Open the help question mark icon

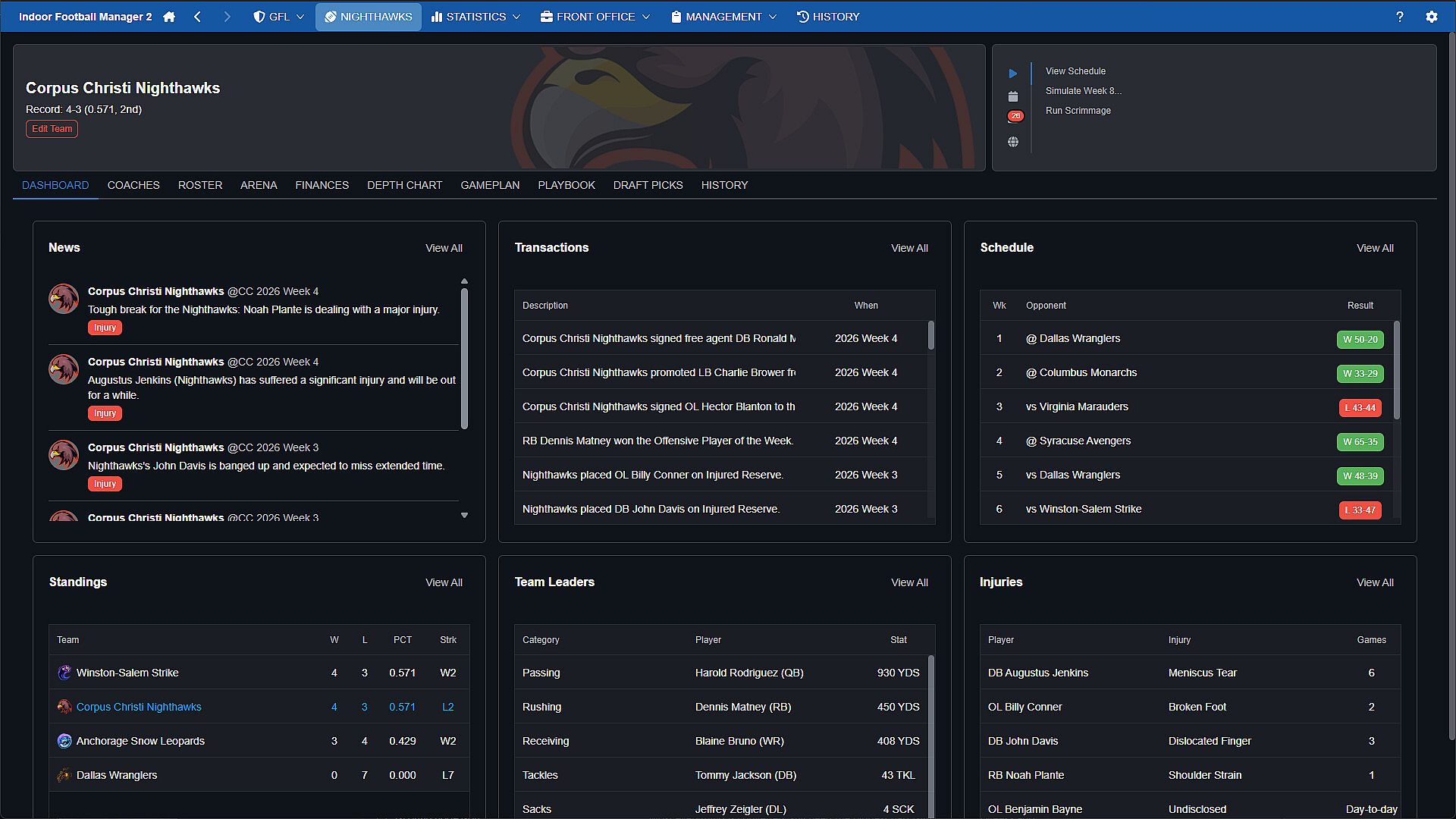coord(1399,17)
